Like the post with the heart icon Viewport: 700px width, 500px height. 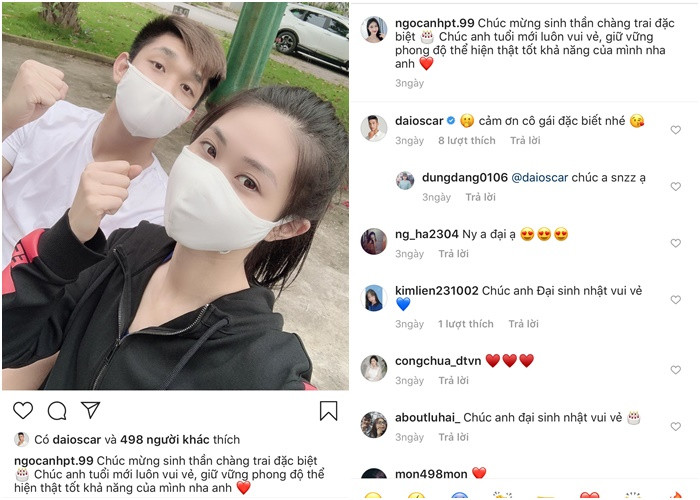[x=23, y=410]
